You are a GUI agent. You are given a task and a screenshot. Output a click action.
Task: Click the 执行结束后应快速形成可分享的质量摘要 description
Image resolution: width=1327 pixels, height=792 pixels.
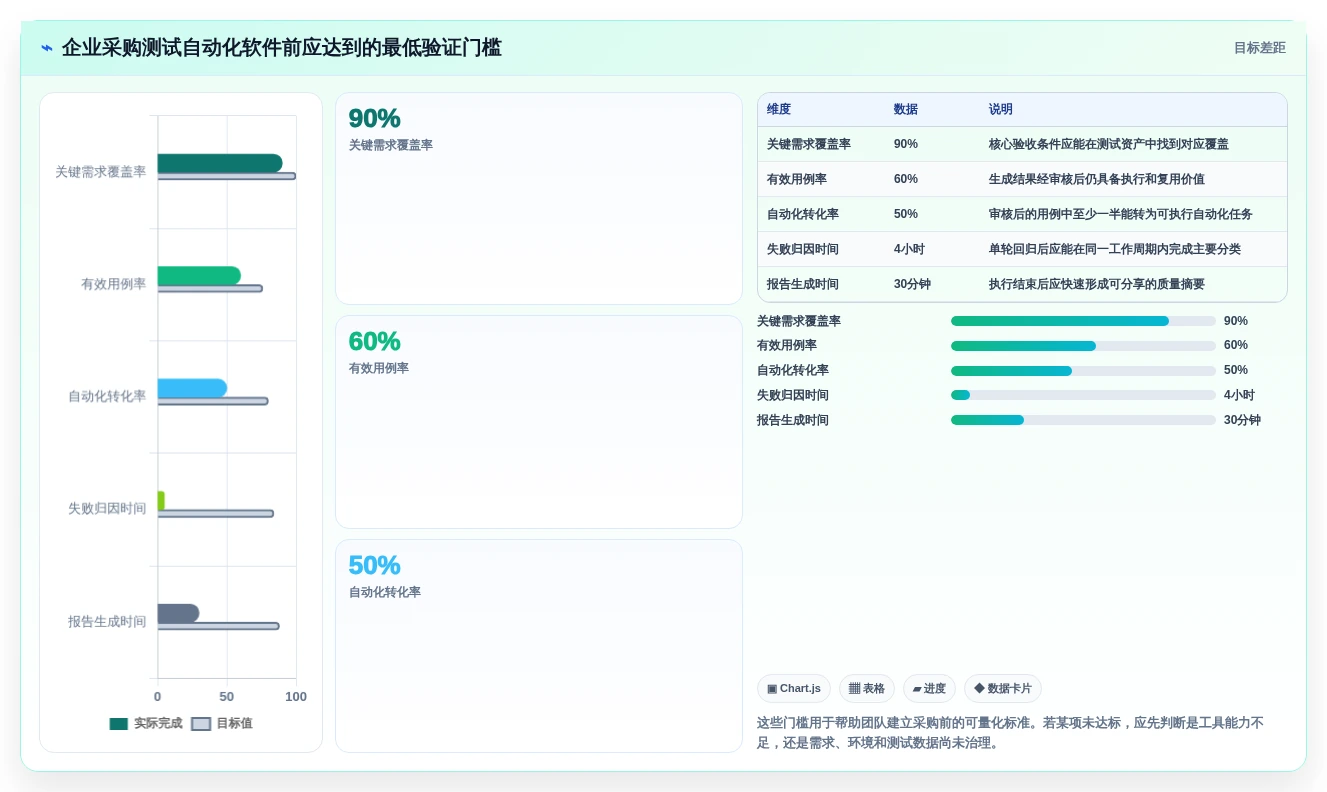click(x=1097, y=284)
